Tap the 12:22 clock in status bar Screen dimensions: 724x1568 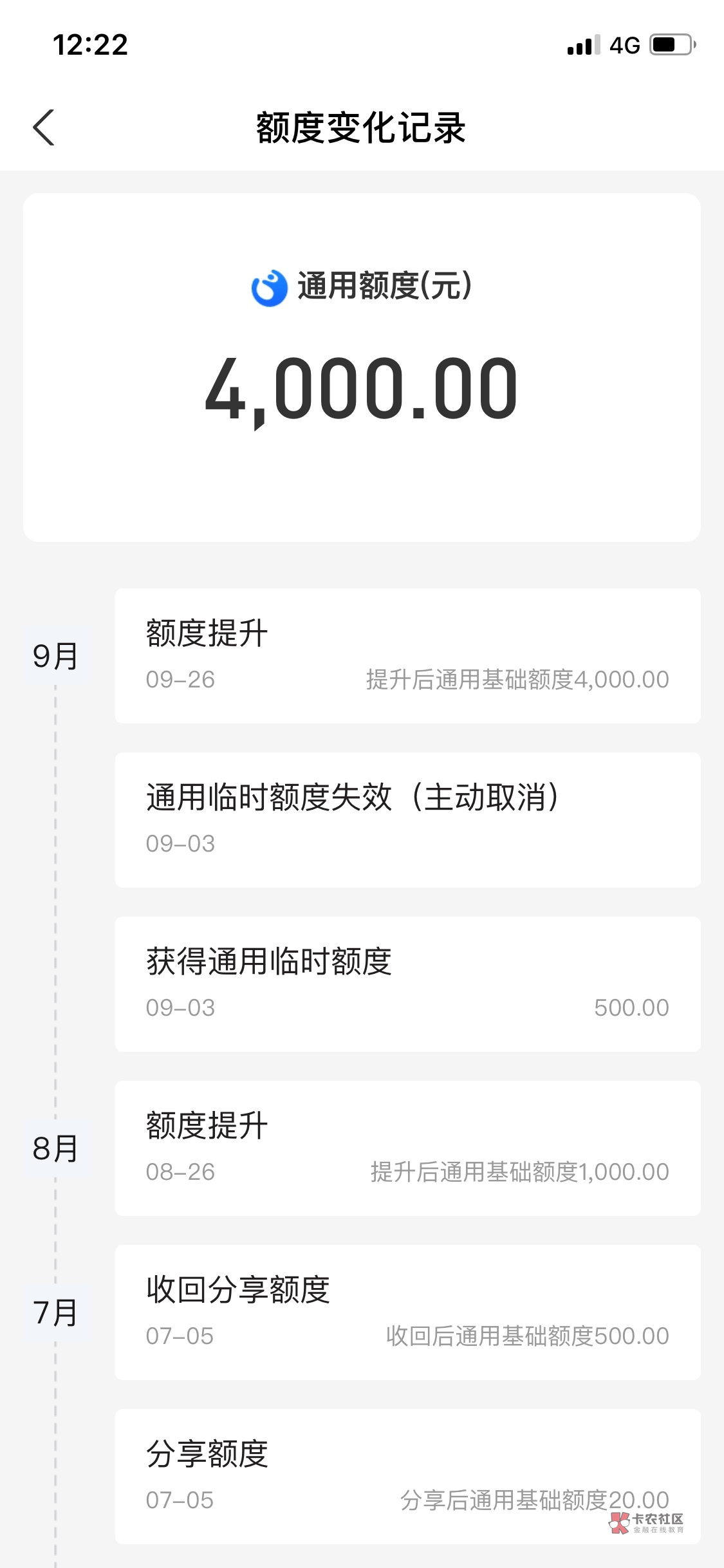pos(90,45)
